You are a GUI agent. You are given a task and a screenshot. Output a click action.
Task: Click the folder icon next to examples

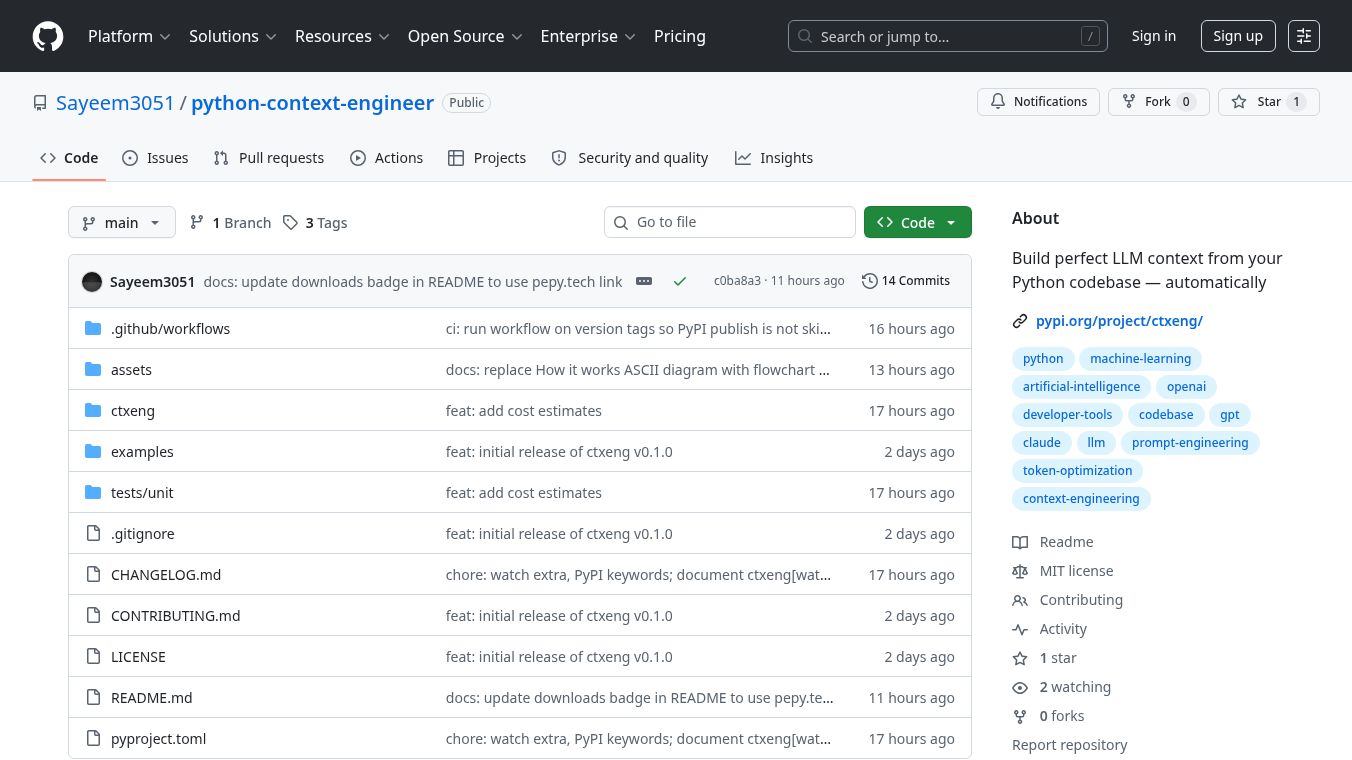(x=93, y=451)
